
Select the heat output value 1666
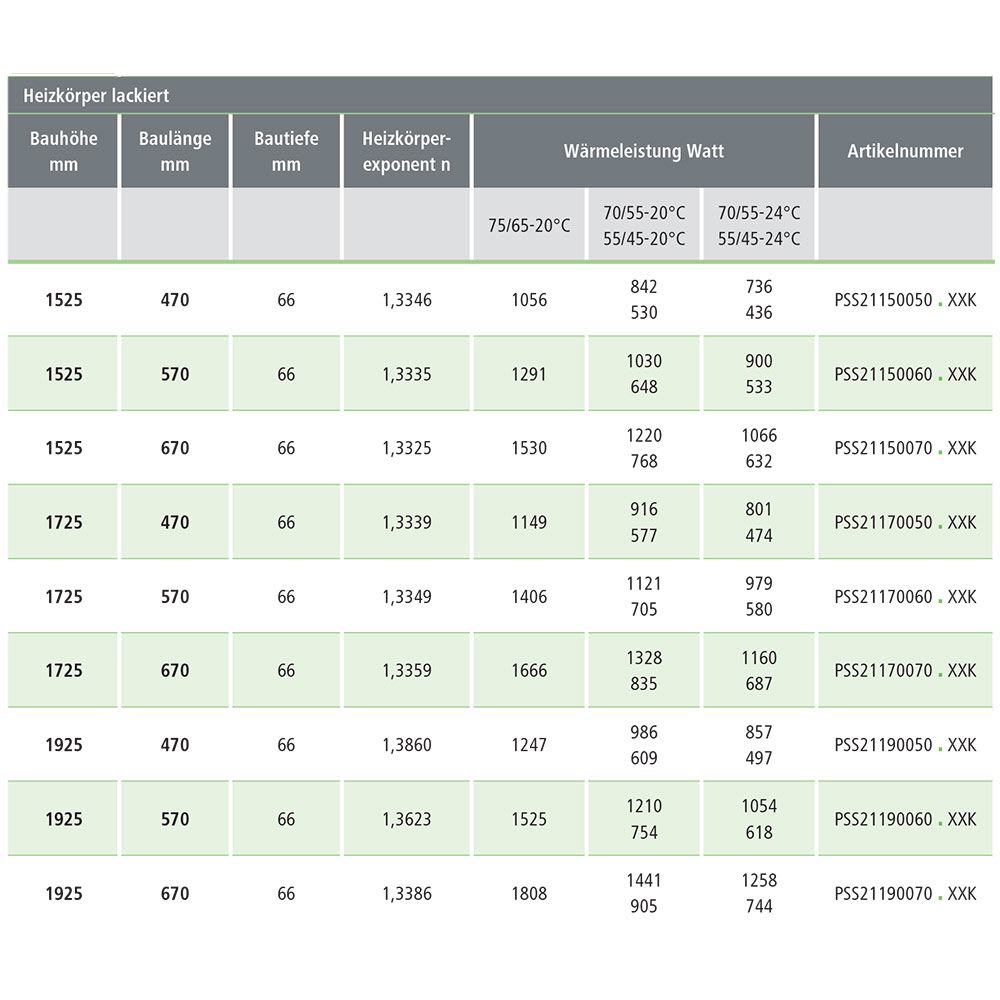[529, 671]
